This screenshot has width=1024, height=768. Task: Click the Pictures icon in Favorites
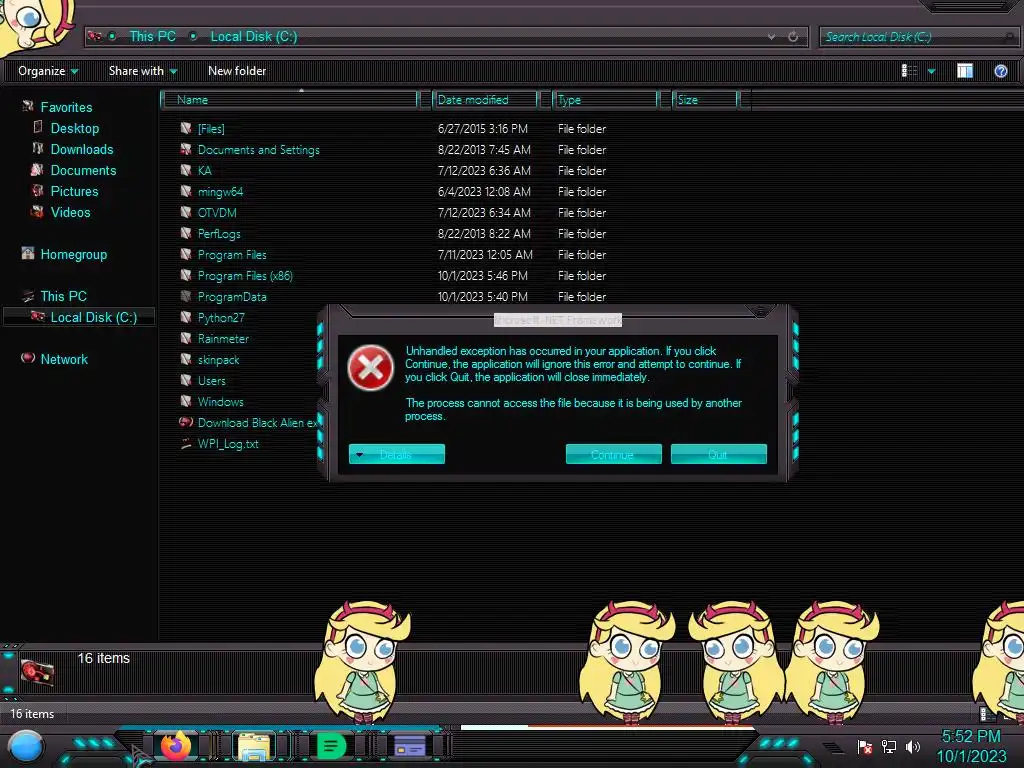coord(38,191)
